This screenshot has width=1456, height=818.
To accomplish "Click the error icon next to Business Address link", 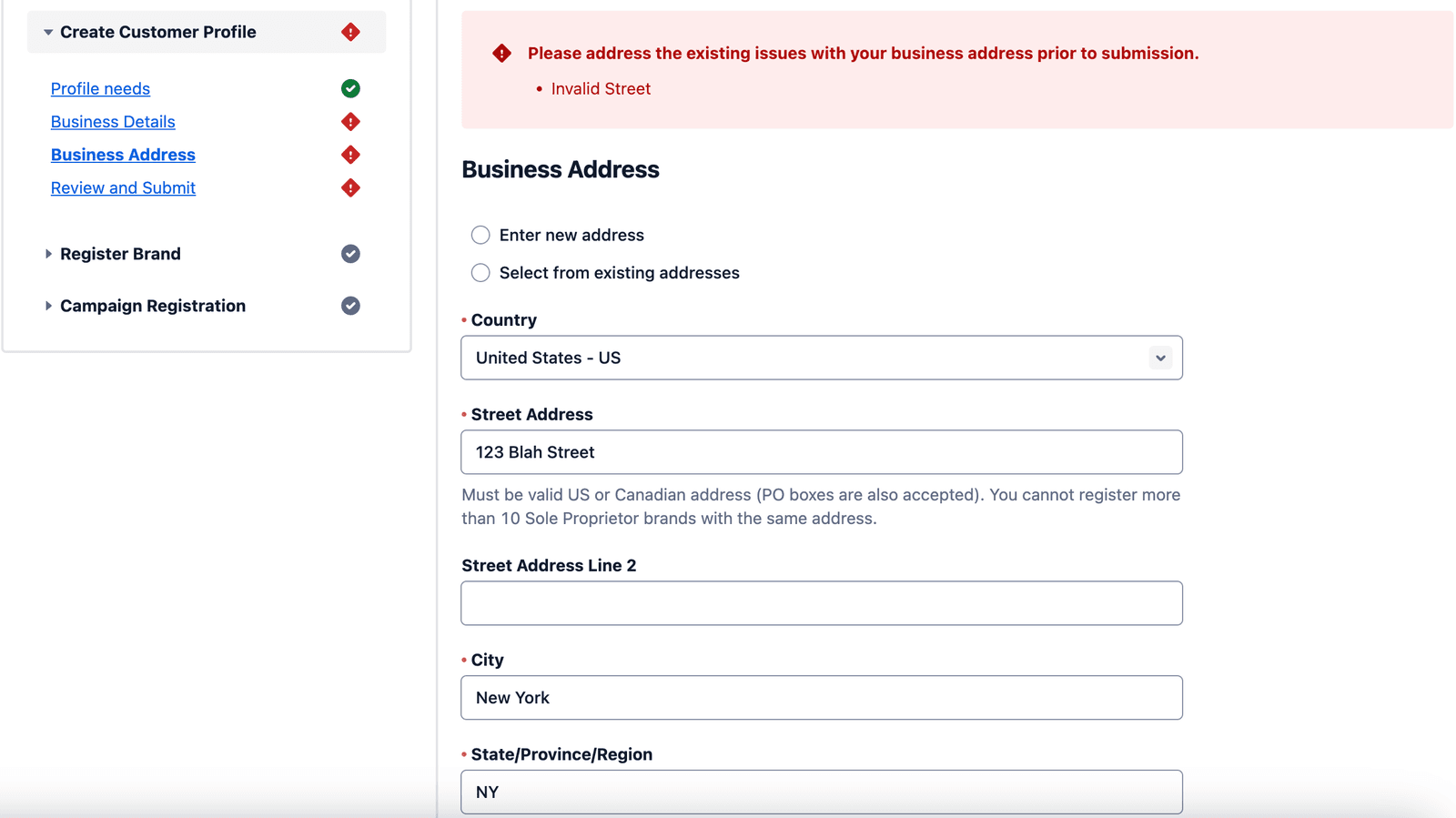I will click(x=350, y=155).
